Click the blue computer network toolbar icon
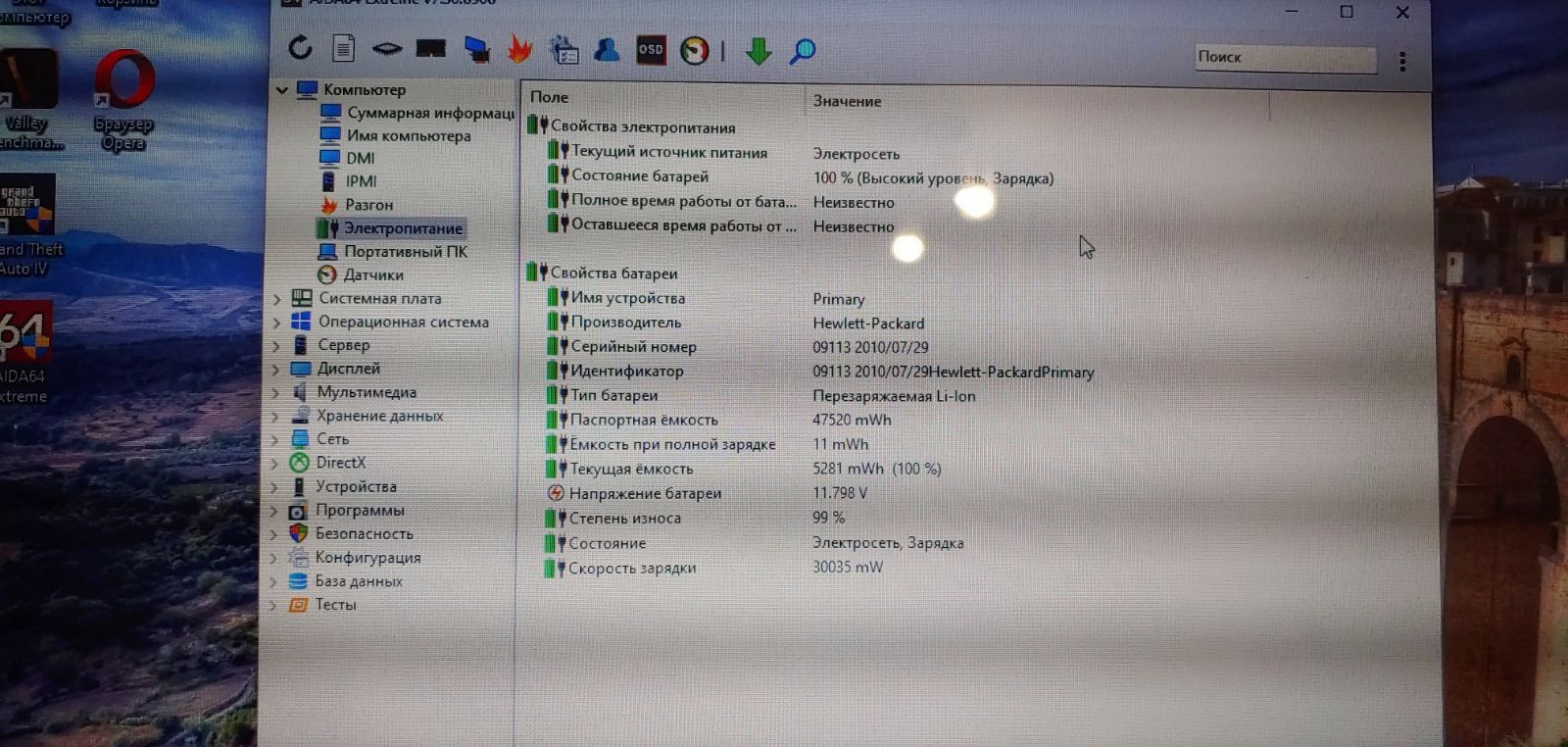Image resolution: width=1568 pixels, height=747 pixels. point(476,49)
